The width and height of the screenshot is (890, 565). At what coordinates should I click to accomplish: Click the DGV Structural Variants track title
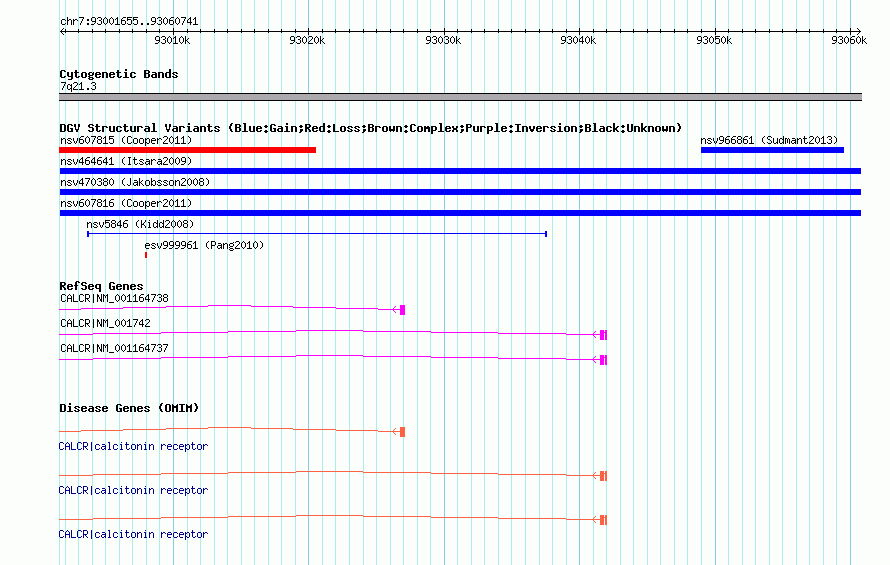pyautogui.click(x=371, y=128)
